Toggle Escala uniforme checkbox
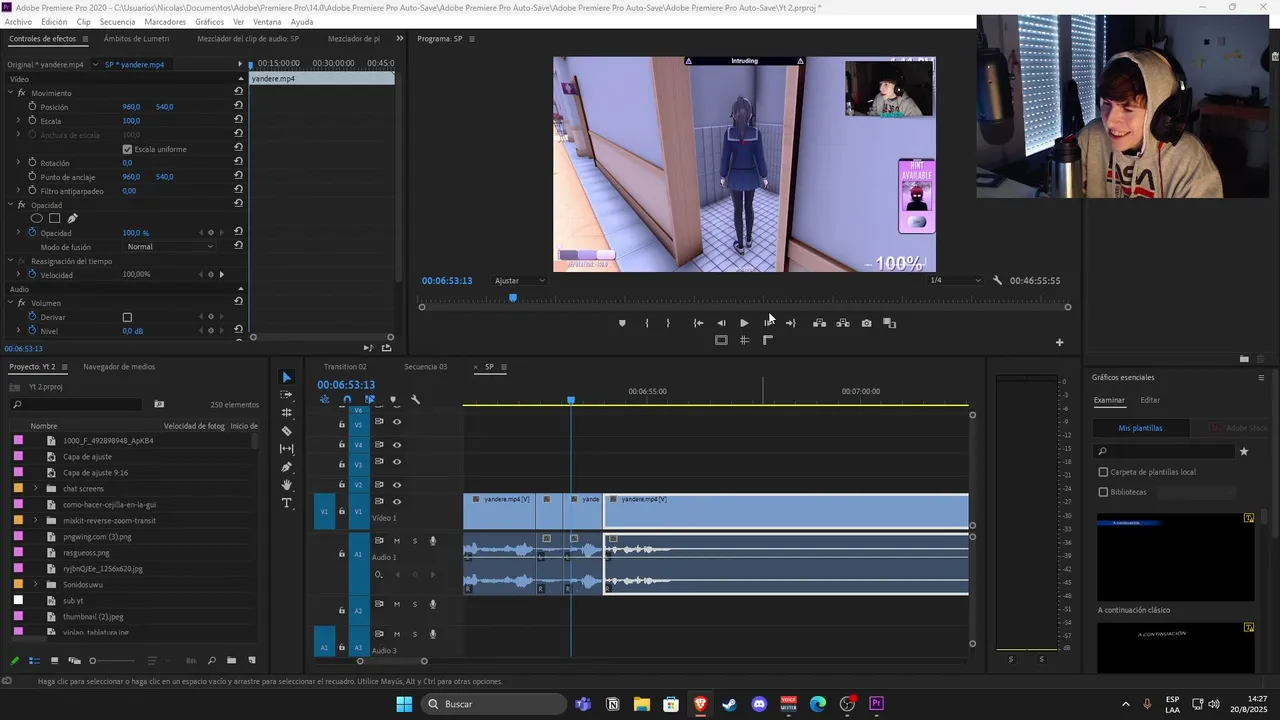This screenshot has width=1280, height=720. 127,149
